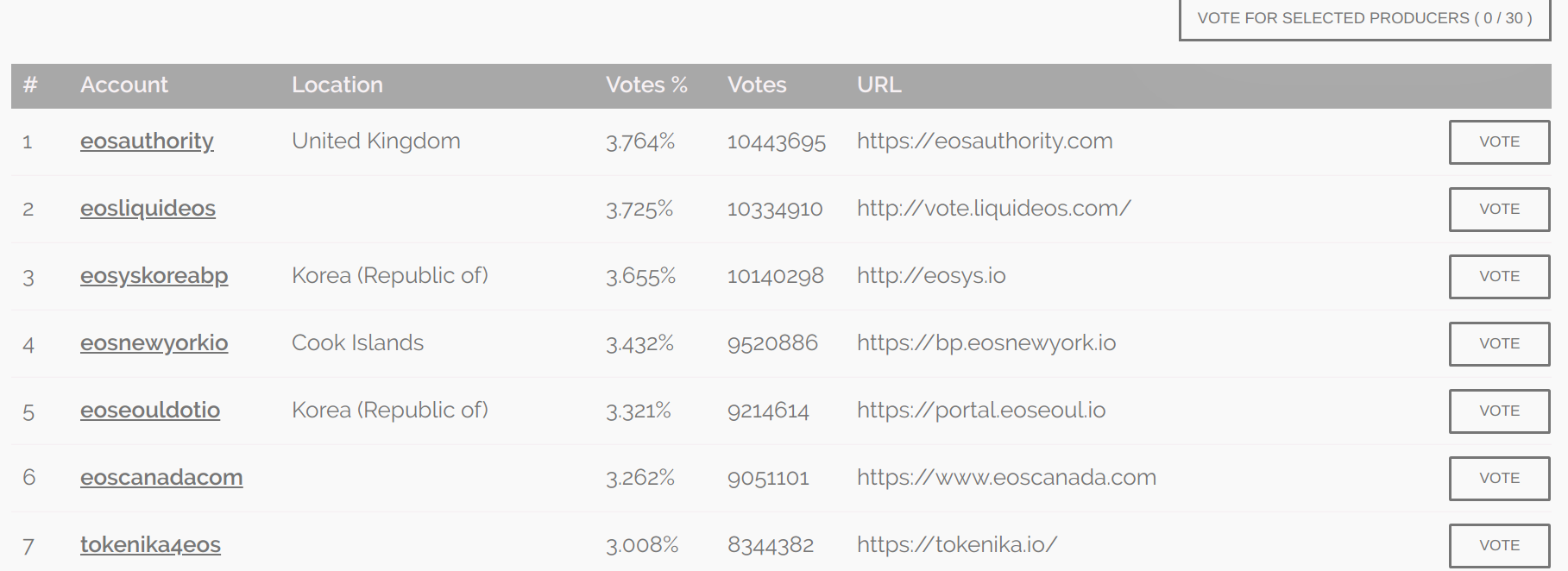Open the eosauthority account link
Image resolution: width=1568 pixels, height=571 pixels.
coord(147,141)
